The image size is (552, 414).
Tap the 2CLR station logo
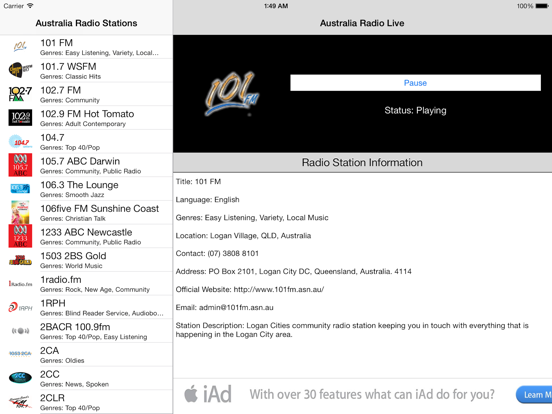click(20, 401)
